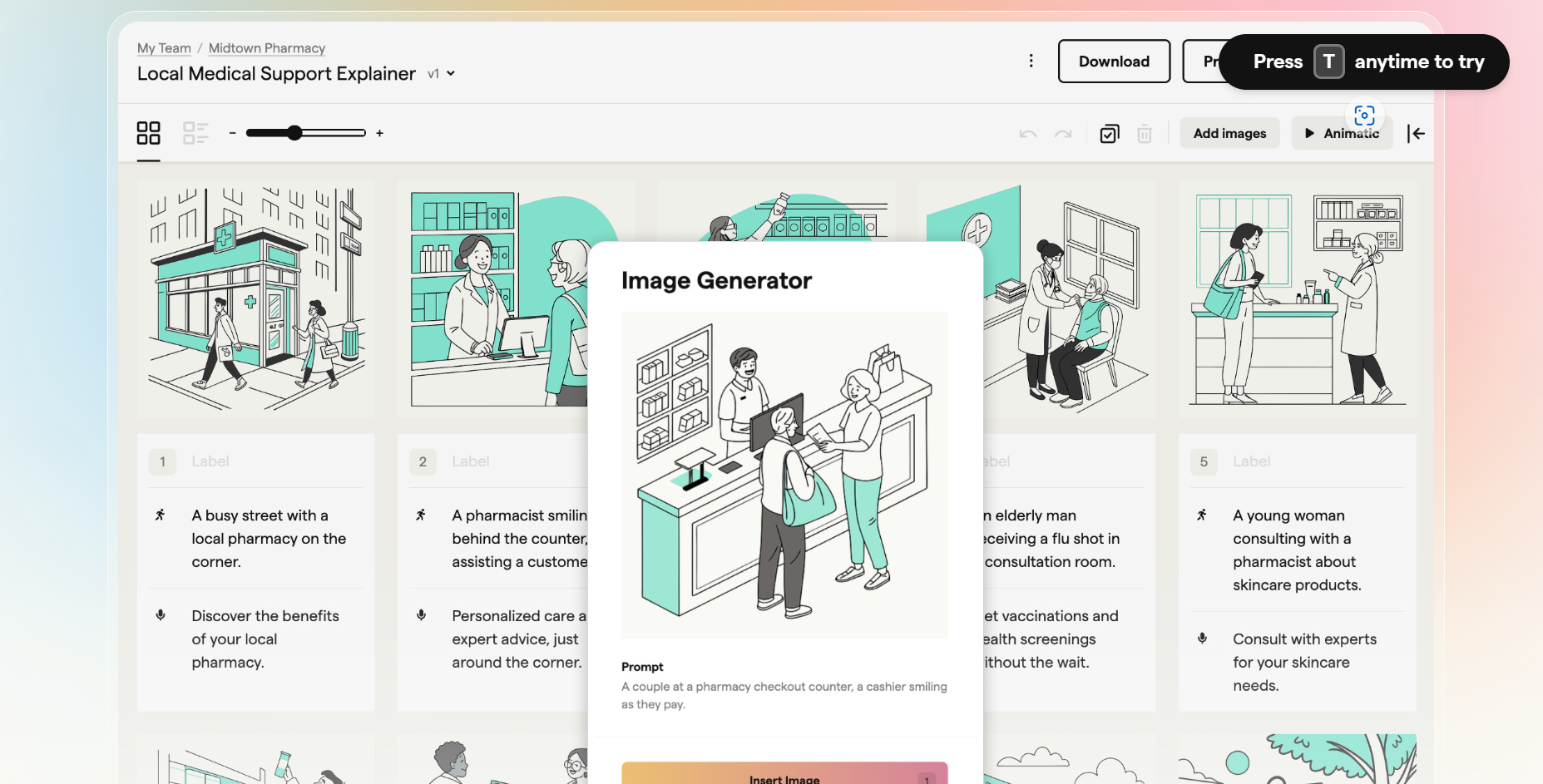Click the microphone icon for frame 5 voiceover

1202,639
